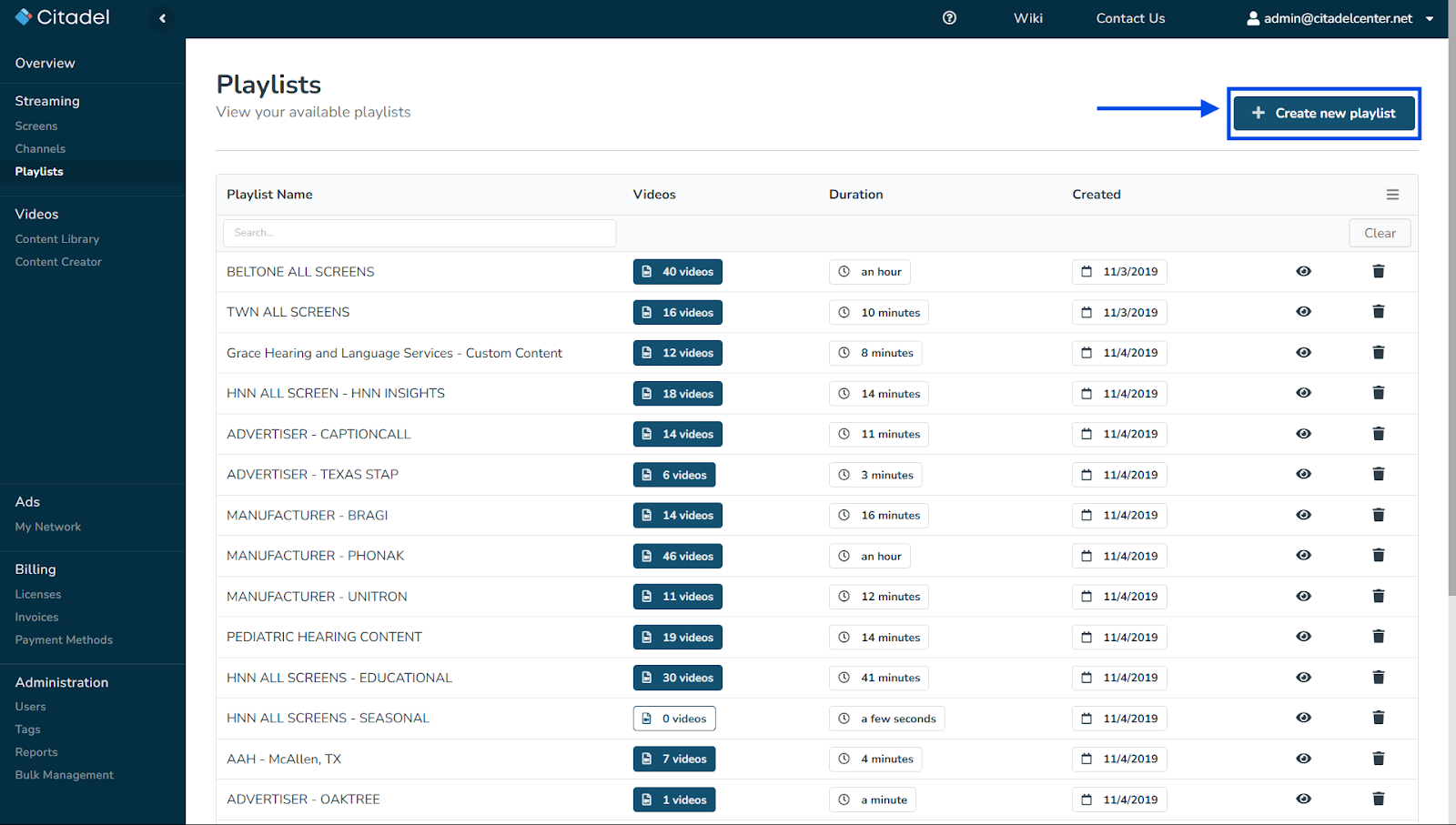Toggle eye icon for HNN INSIGHTS playlist
Viewport: 1456px width, 825px height.
click(x=1304, y=393)
